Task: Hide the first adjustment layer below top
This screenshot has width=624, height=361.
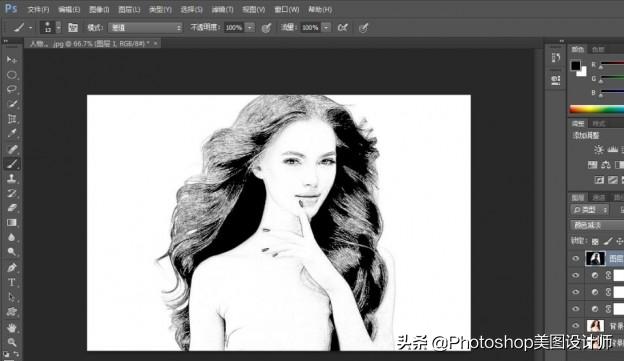Action: pyautogui.click(x=575, y=275)
